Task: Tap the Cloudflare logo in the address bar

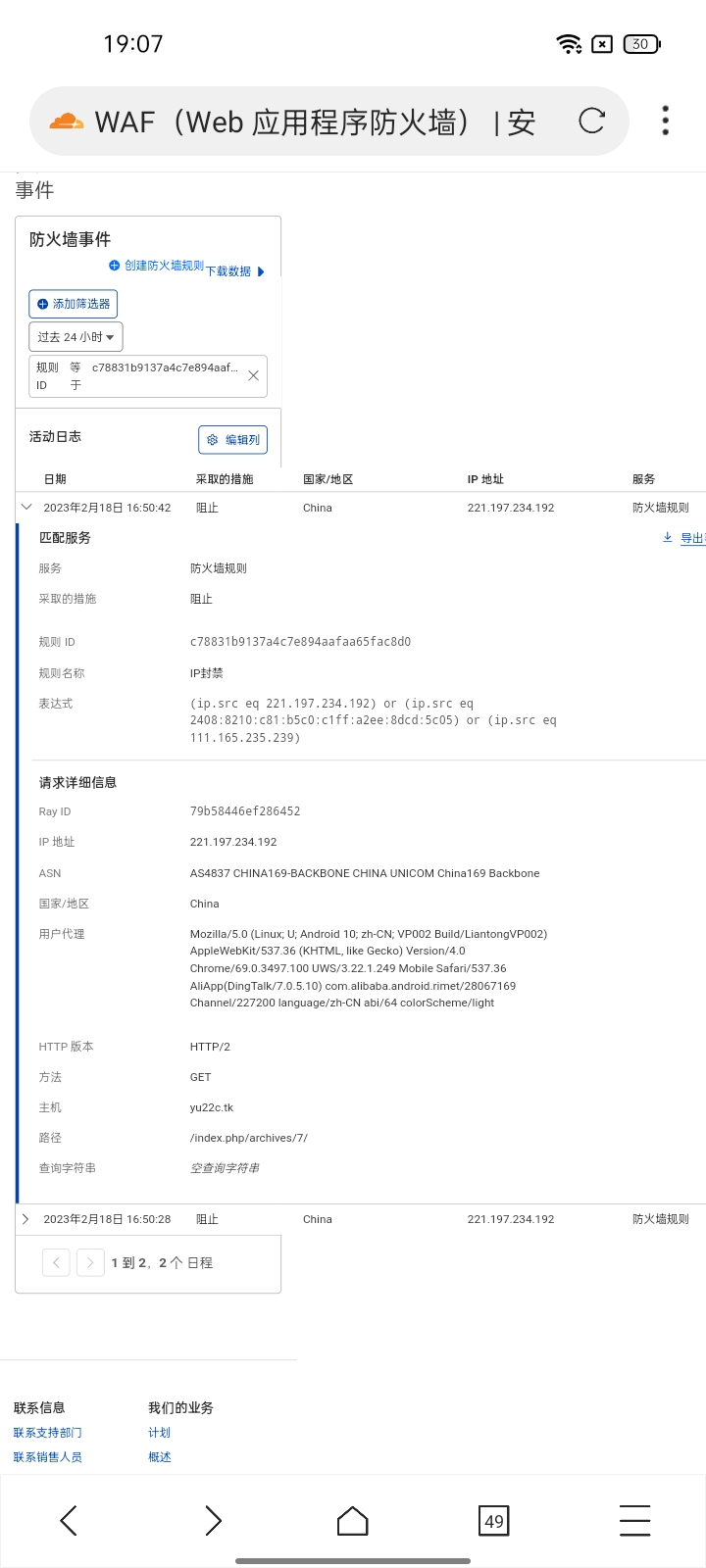Action: coord(67,122)
